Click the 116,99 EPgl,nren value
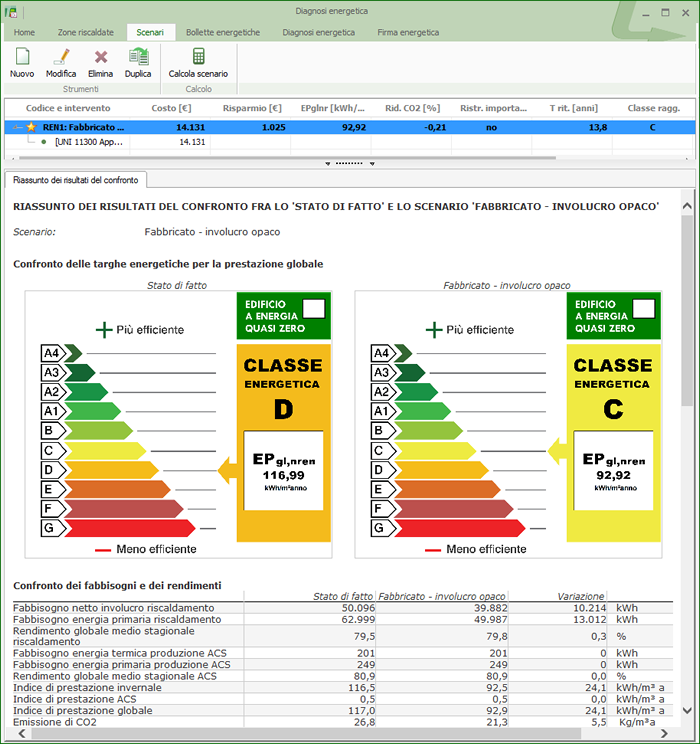Viewport: 700px width, 745px height. point(284,475)
